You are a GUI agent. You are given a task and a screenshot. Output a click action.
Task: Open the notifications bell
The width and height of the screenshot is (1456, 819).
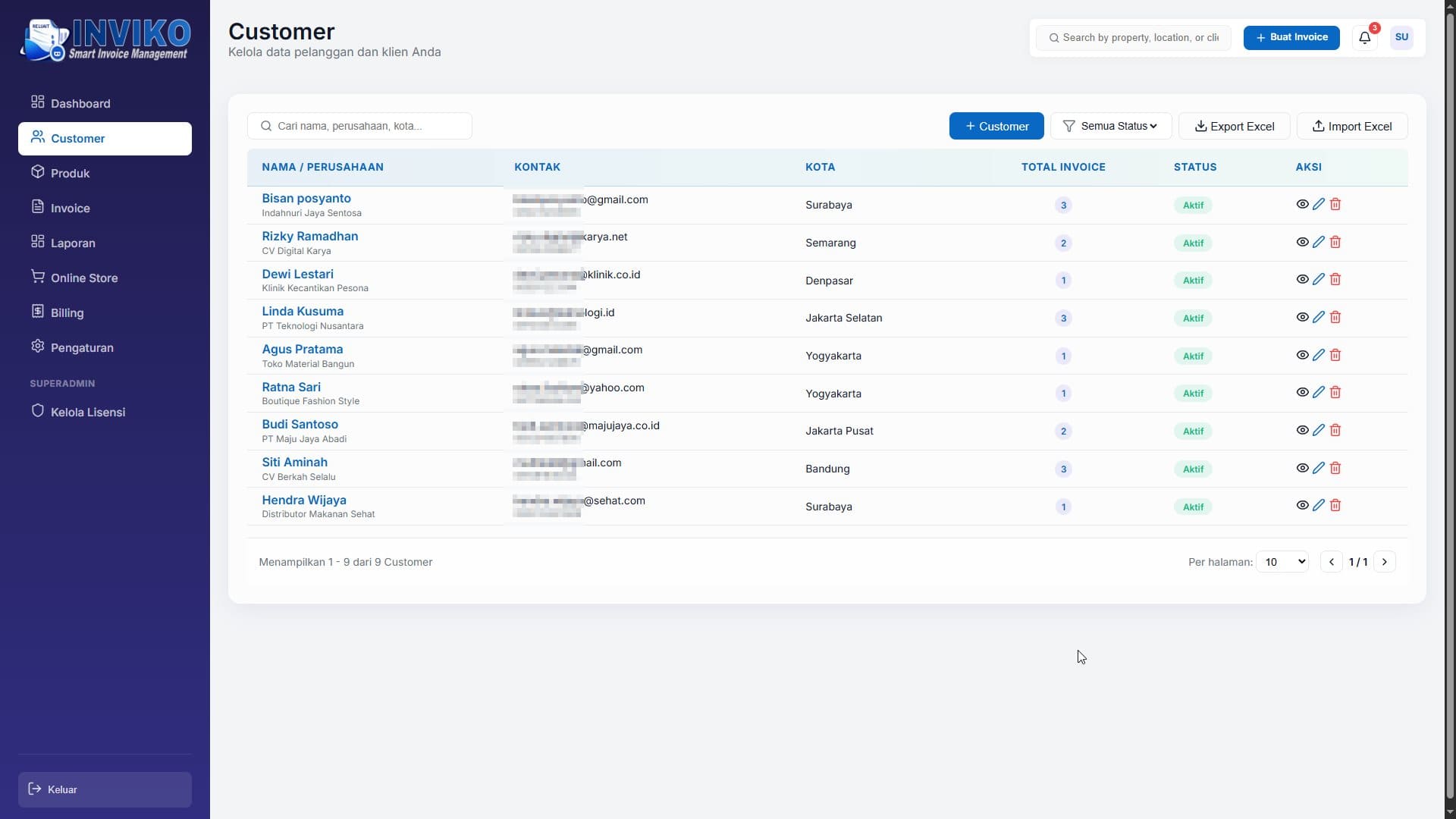1364,37
